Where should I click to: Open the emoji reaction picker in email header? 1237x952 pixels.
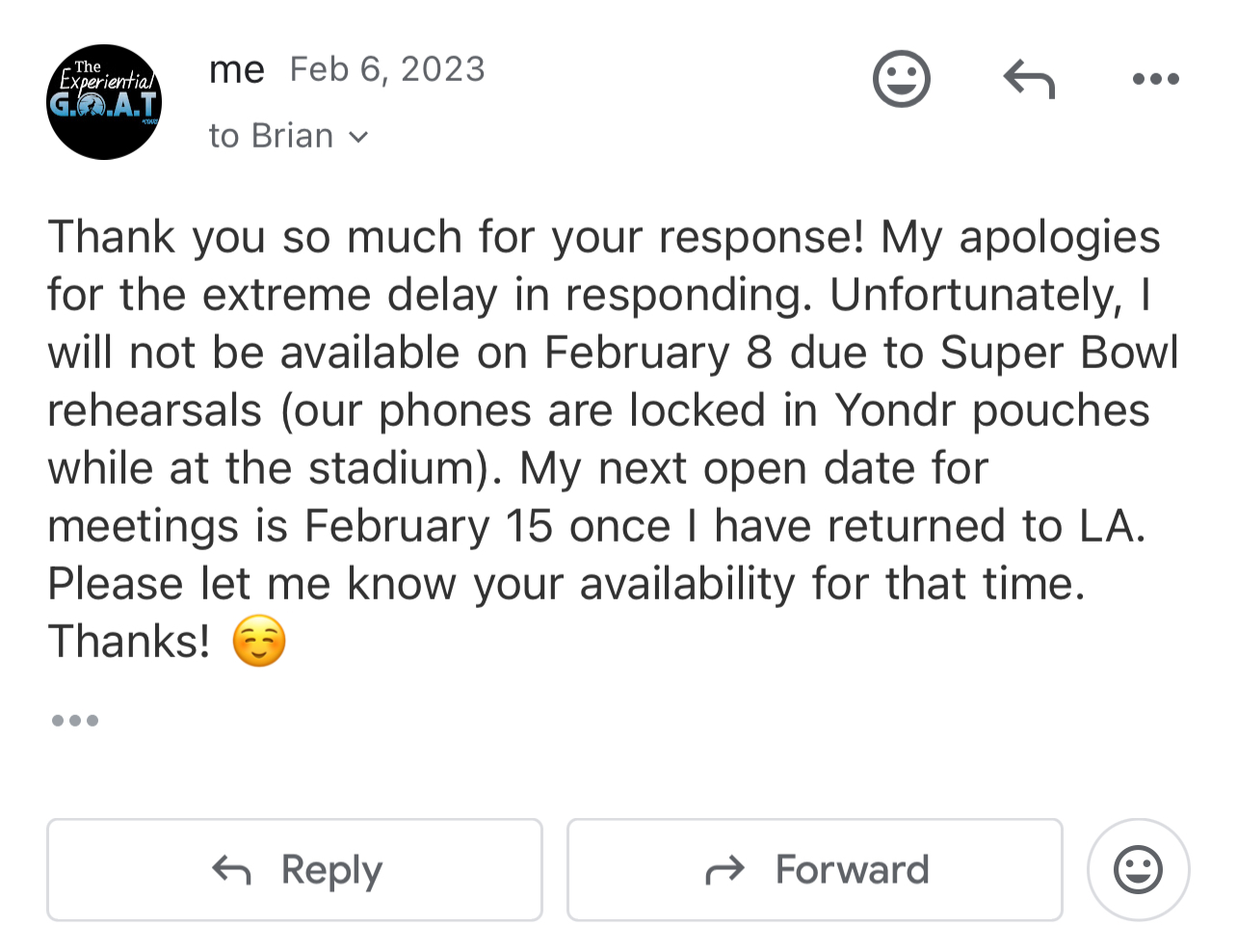point(901,79)
